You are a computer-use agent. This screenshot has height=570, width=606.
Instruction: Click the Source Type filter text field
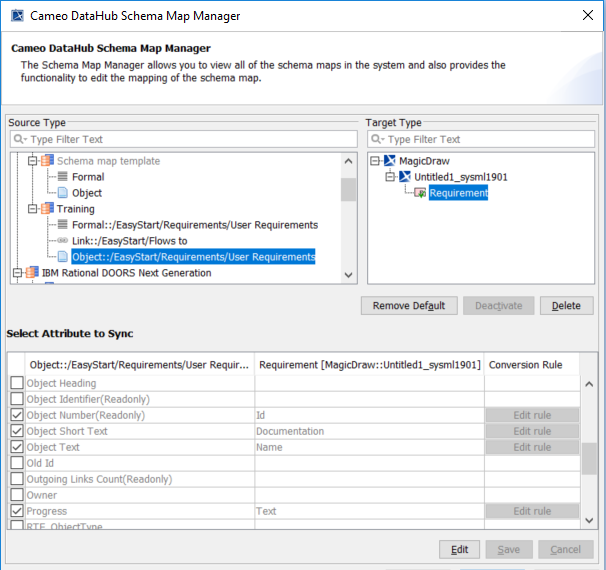[183, 139]
